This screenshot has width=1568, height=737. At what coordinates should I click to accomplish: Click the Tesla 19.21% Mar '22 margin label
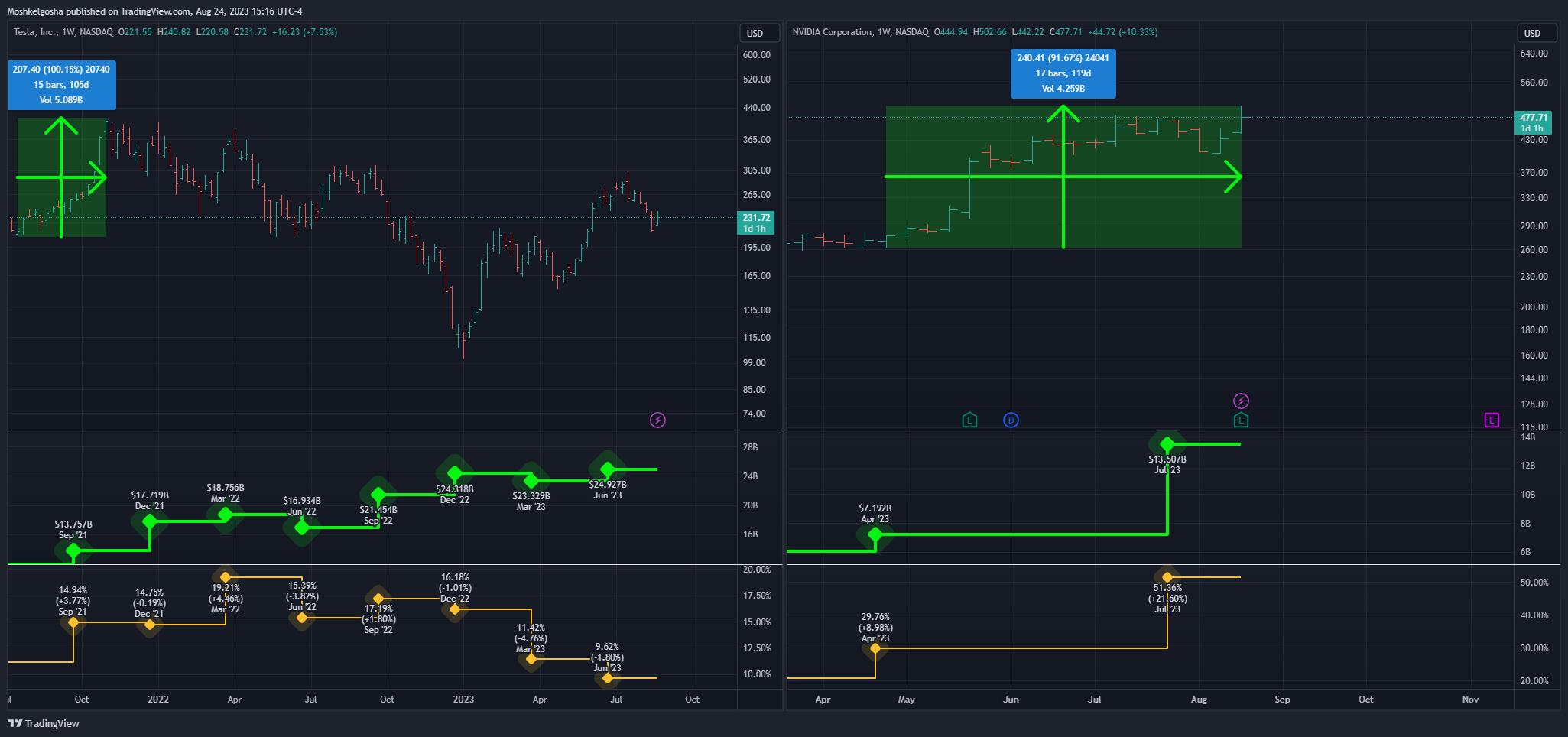point(226,599)
